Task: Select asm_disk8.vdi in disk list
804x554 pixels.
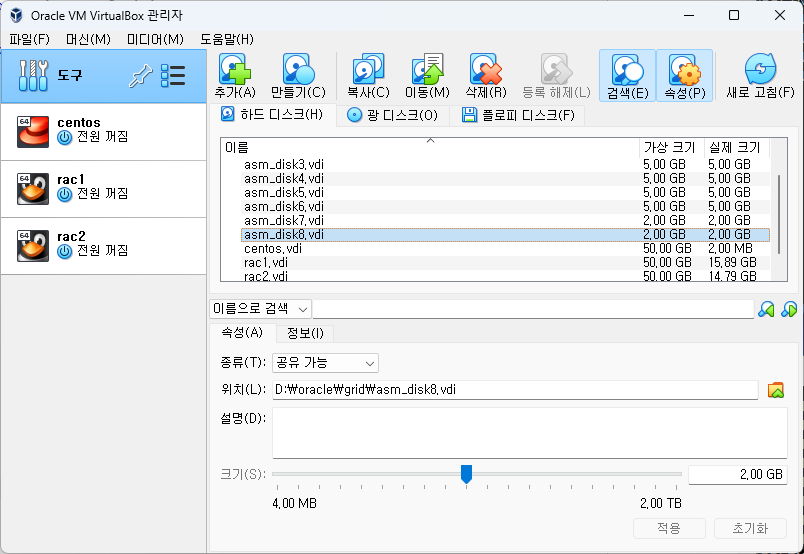Action: click(x=505, y=234)
